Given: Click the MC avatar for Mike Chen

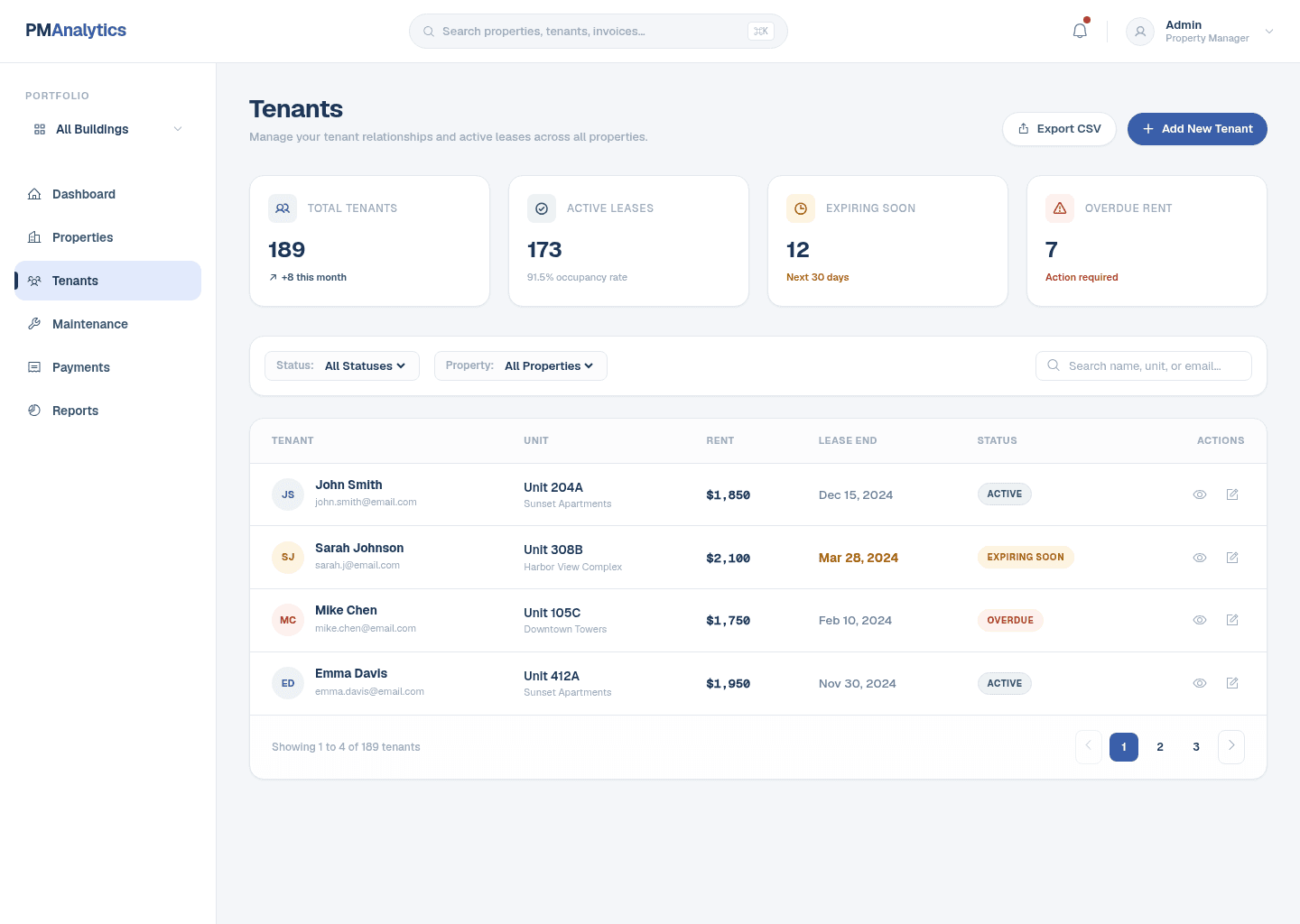Looking at the screenshot, I should click(288, 620).
